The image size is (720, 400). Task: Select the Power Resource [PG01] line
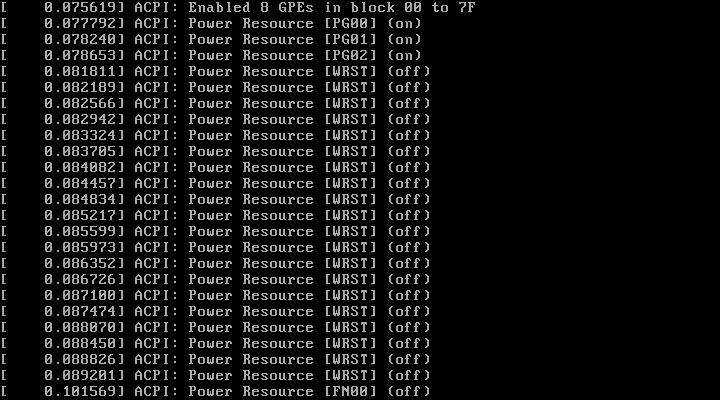(x=211, y=39)
